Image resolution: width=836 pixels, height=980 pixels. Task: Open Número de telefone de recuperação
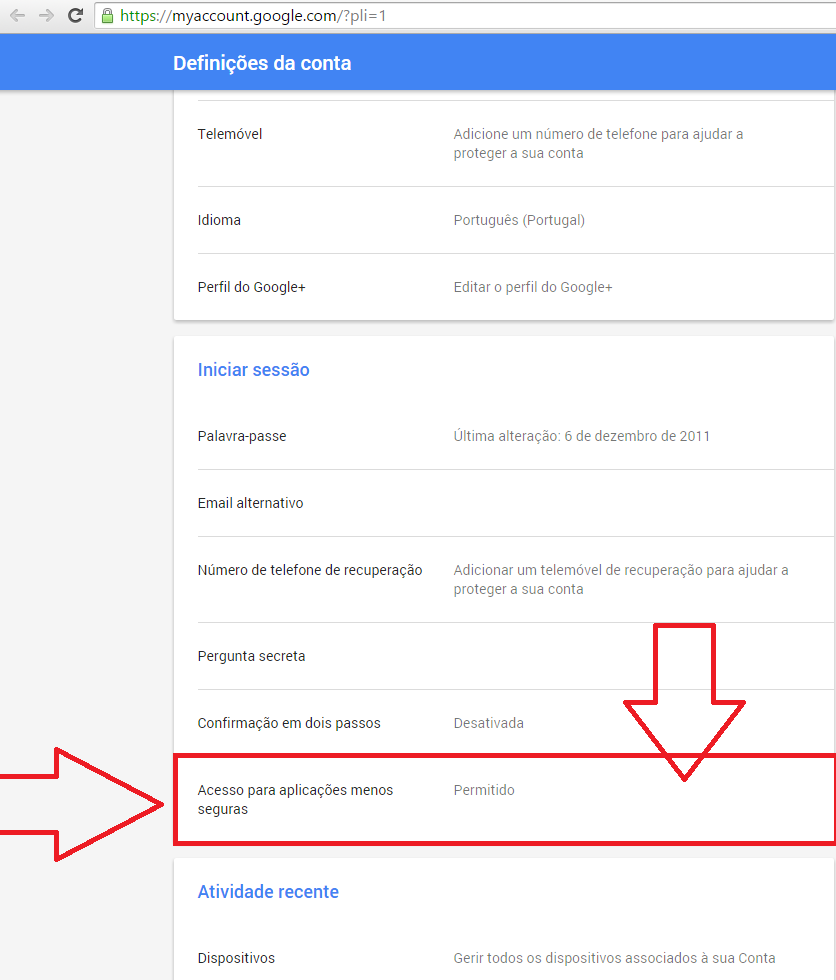click(310, 570)
